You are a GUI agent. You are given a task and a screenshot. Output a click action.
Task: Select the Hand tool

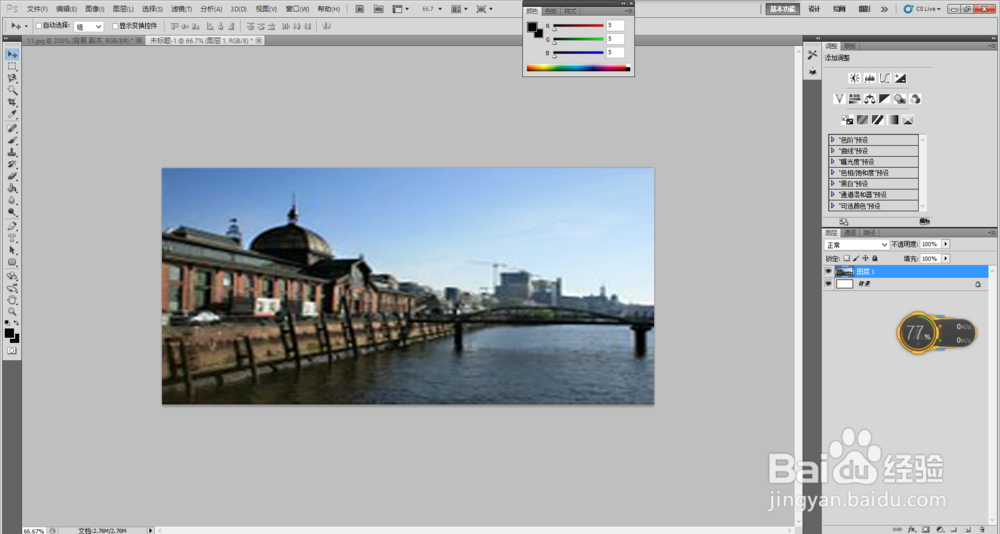(12, 300)
